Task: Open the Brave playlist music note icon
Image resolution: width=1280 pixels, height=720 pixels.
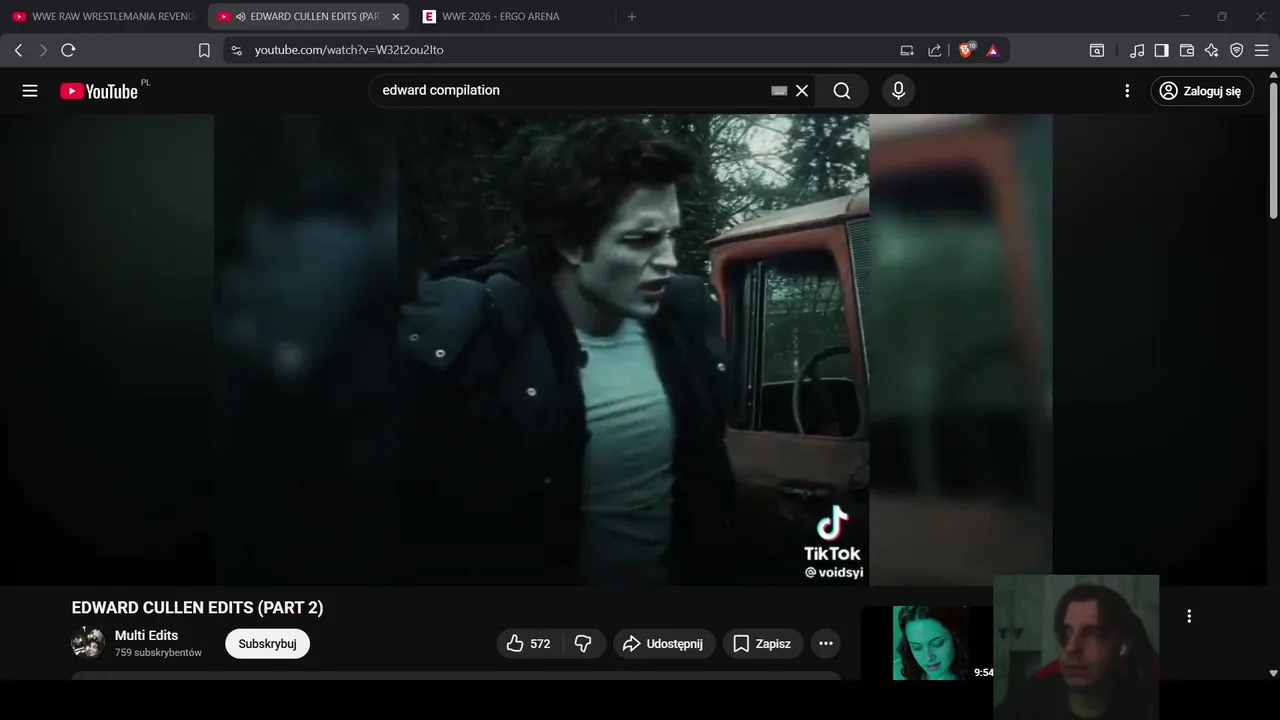Action: pos(1137,50)
